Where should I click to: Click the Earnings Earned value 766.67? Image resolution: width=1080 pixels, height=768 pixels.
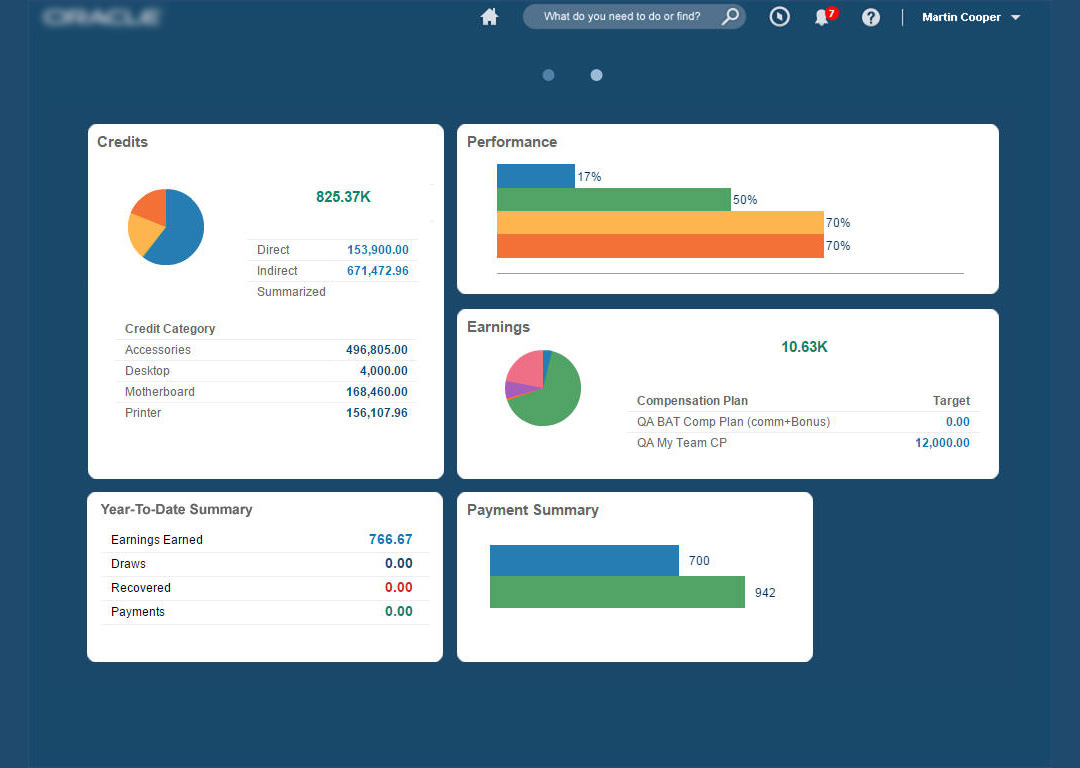391,539
